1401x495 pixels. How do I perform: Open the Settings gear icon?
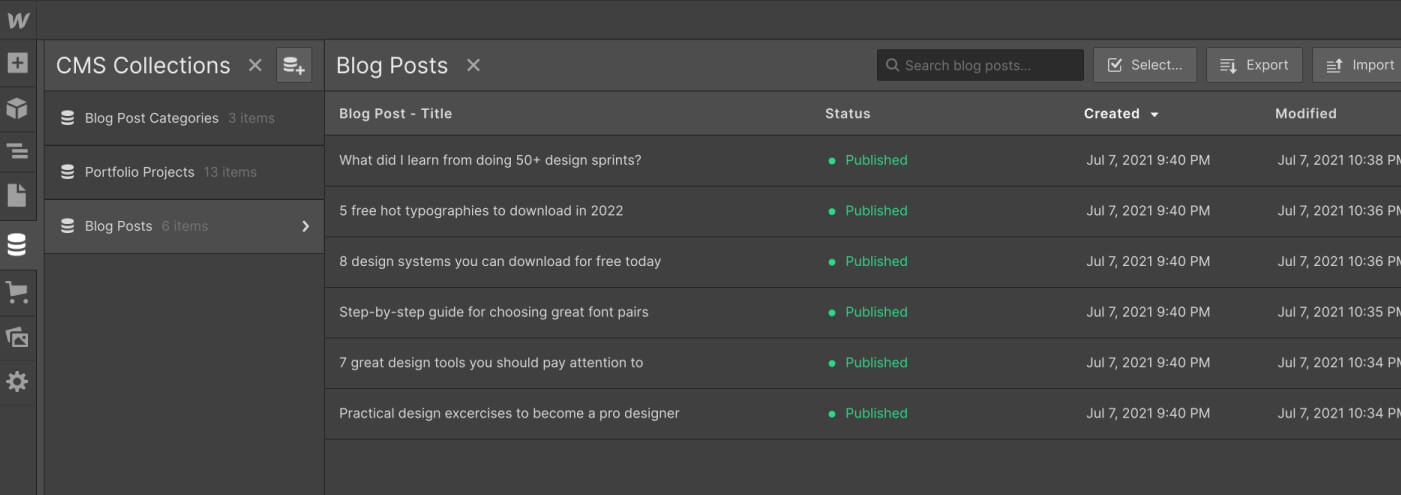17,381
